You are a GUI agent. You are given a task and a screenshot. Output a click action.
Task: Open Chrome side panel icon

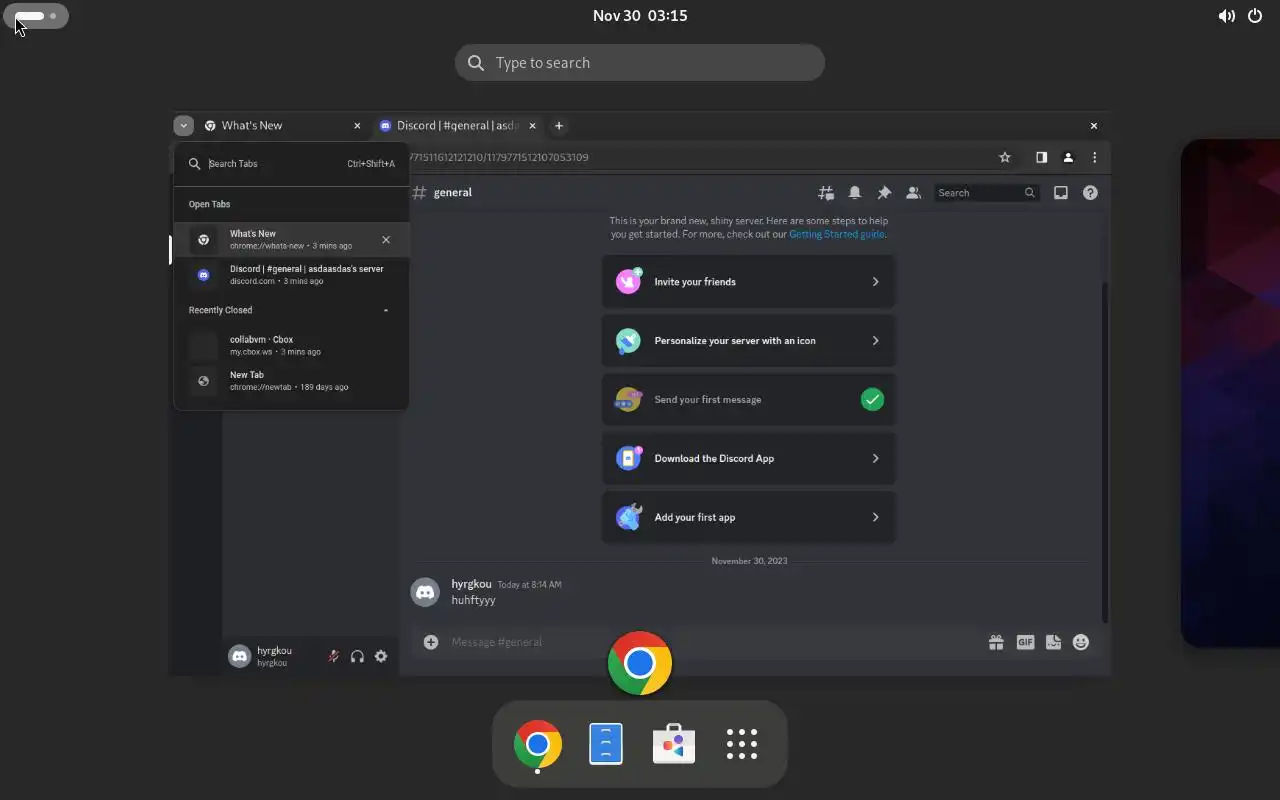tap(1041, 157)
